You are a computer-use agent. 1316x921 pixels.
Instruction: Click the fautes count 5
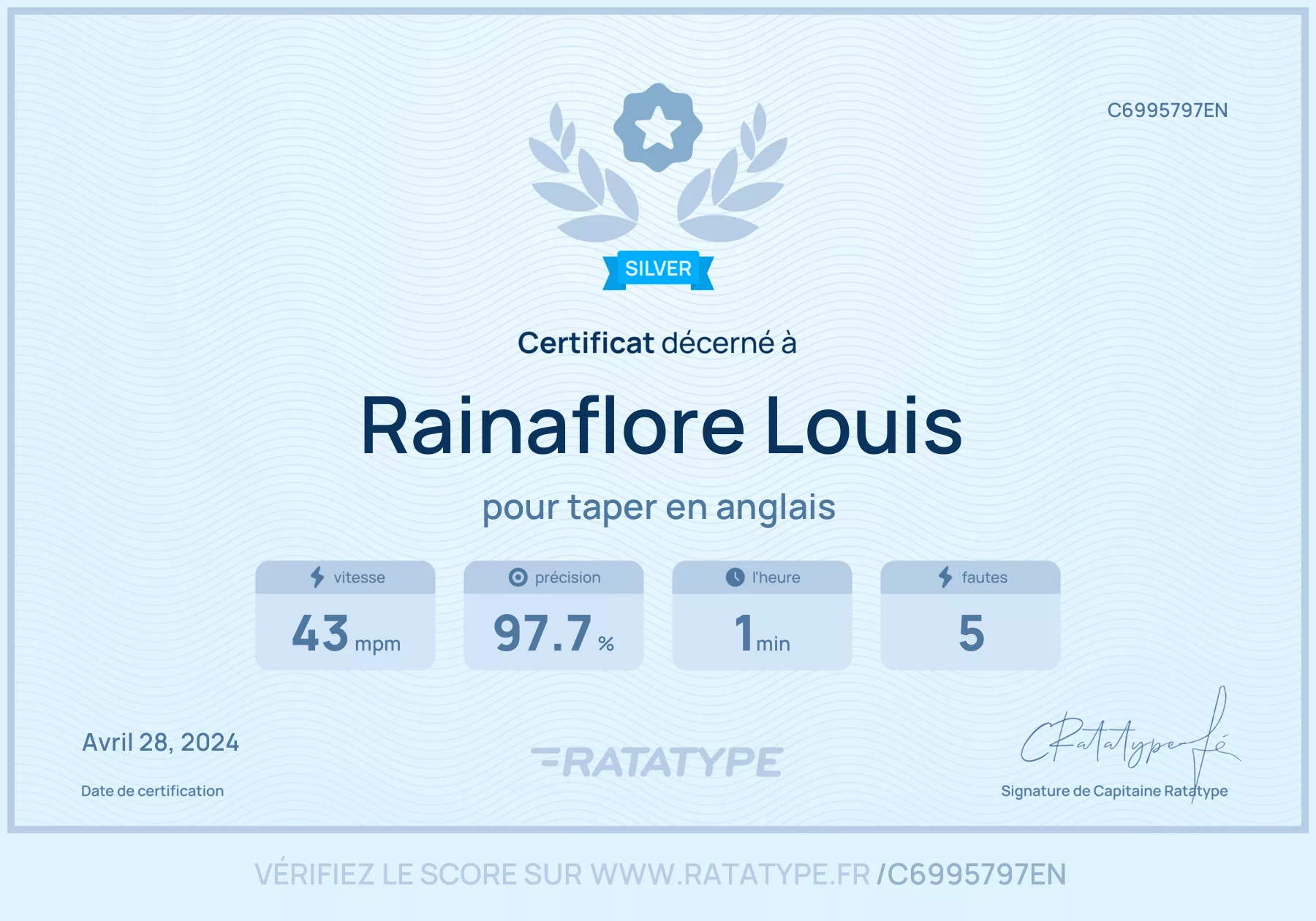[x=971, y=633]
